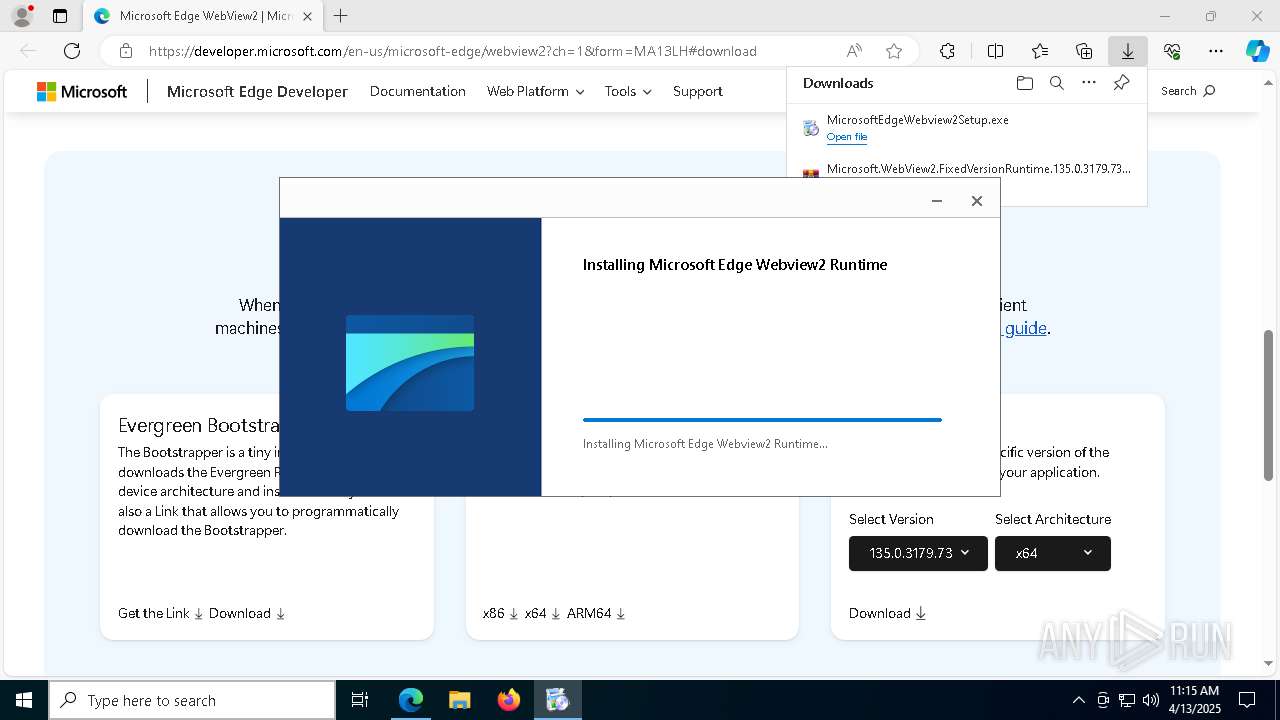Open Microsoft Edge Developer home link
1280x720 pixels.
click(257, 91)
